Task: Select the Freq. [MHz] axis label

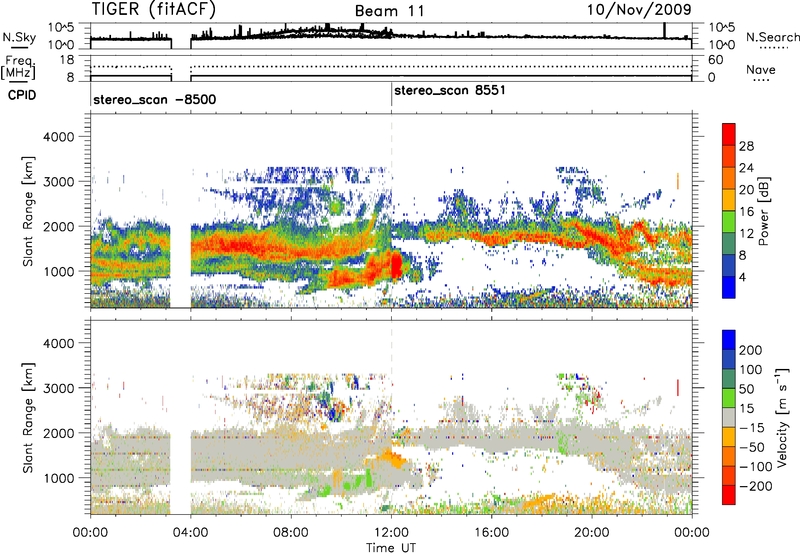Action: [x=19, y=68]
